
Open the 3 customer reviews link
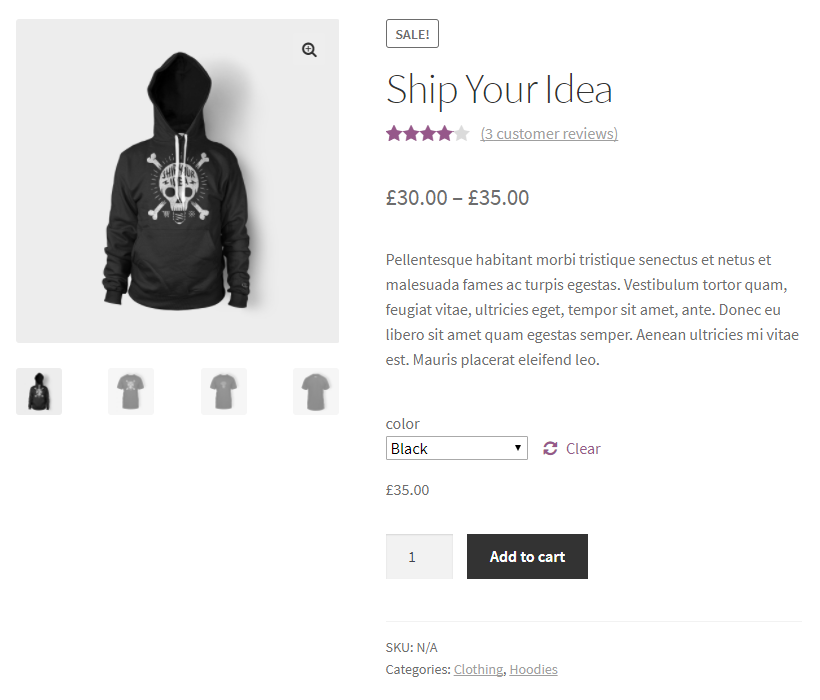(549, 134)
